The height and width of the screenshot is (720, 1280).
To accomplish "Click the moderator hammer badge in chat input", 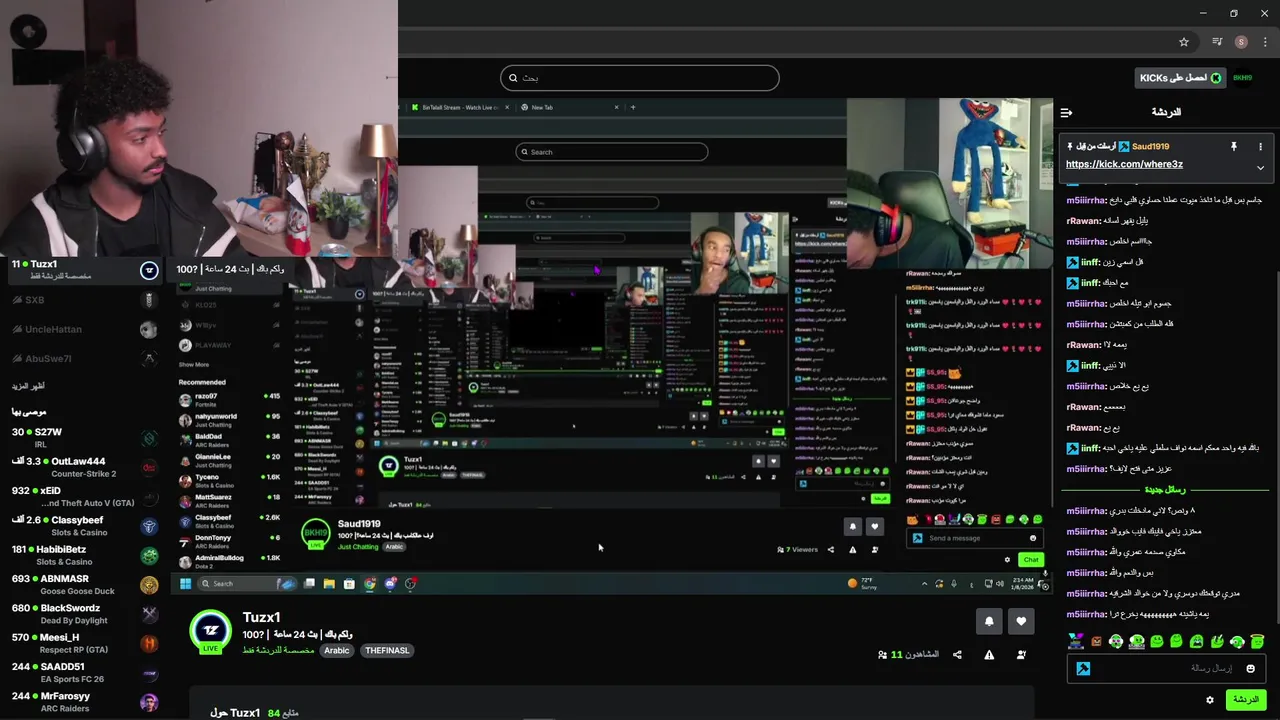I will click(1083, 668).
